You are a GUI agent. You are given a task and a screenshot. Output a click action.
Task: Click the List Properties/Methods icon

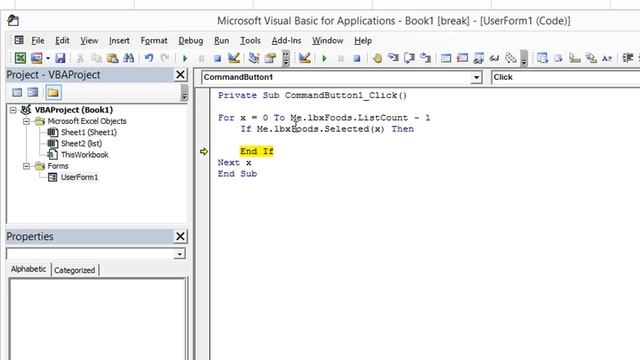click(542, 58)
